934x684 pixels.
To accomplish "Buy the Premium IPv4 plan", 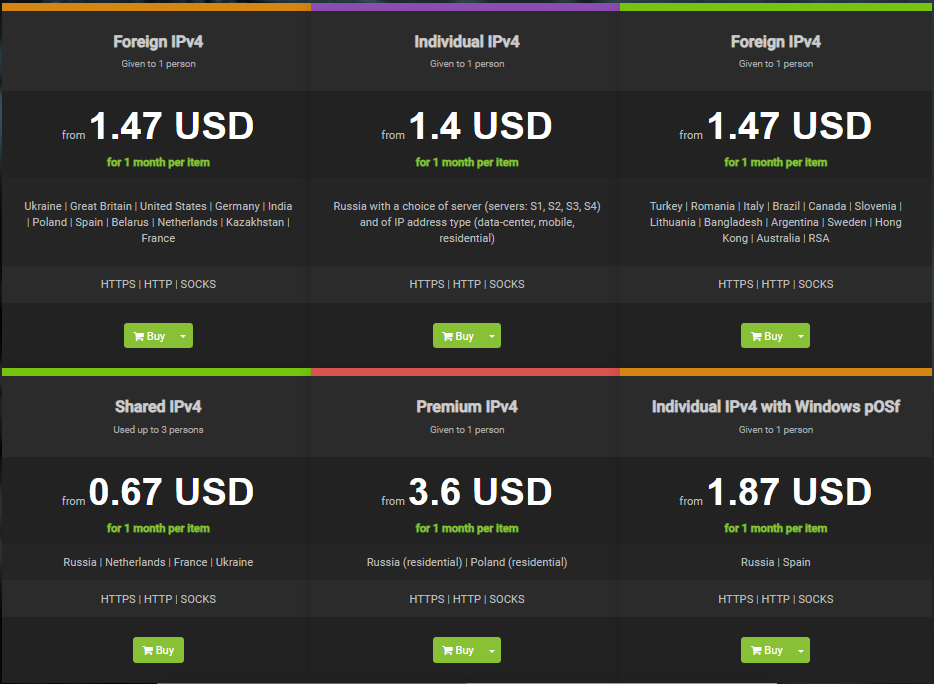I will [458, 650].
